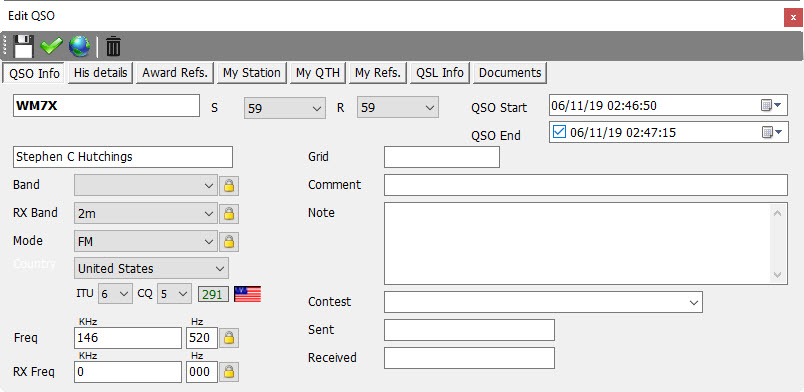Toggle the lock beside Mode dropdown

point(229,241)
